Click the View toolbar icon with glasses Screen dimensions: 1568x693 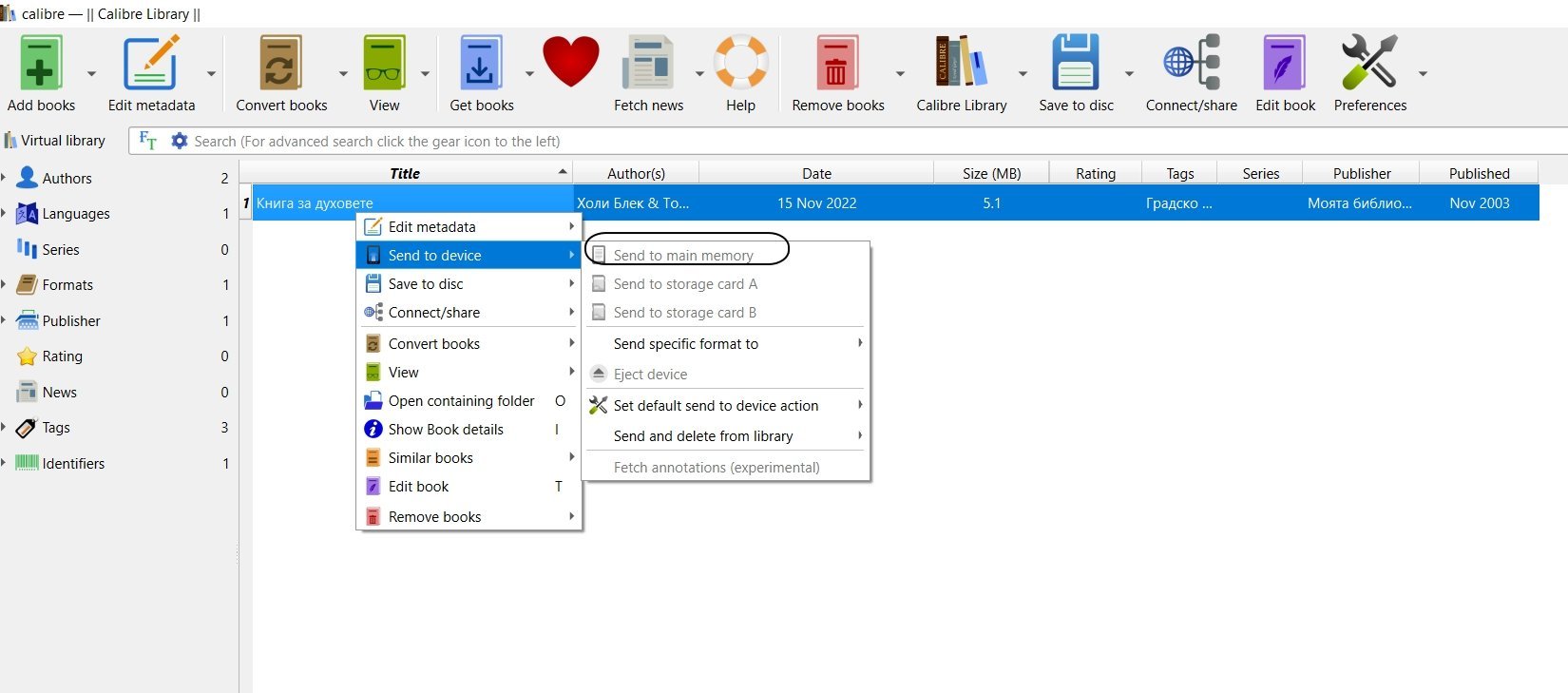point(384,63)
